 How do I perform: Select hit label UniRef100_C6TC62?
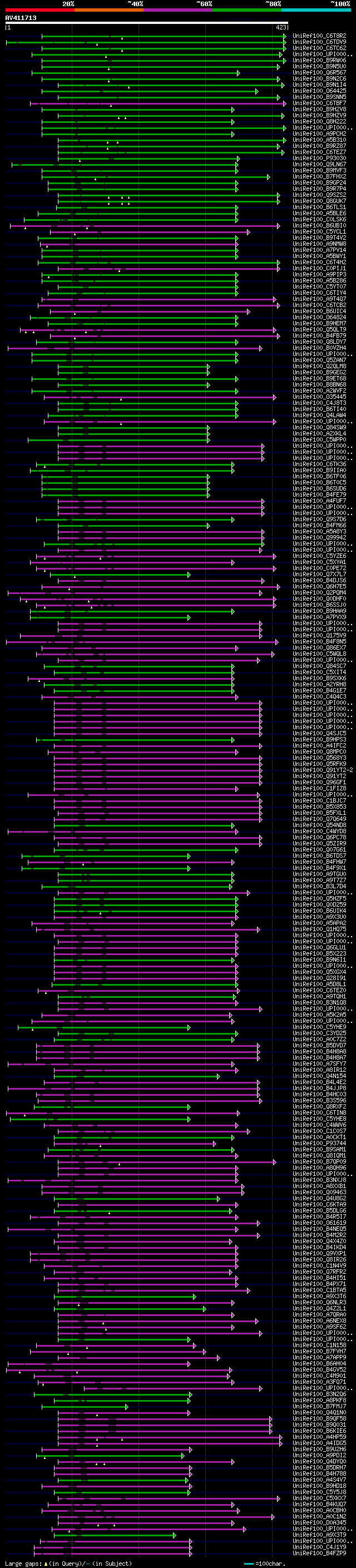coord(319,48)
